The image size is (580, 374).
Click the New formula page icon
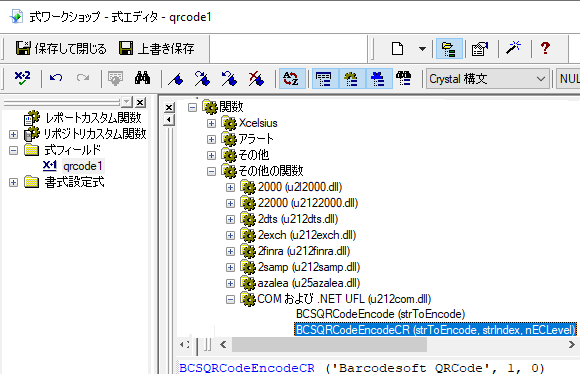coord(397,48)
